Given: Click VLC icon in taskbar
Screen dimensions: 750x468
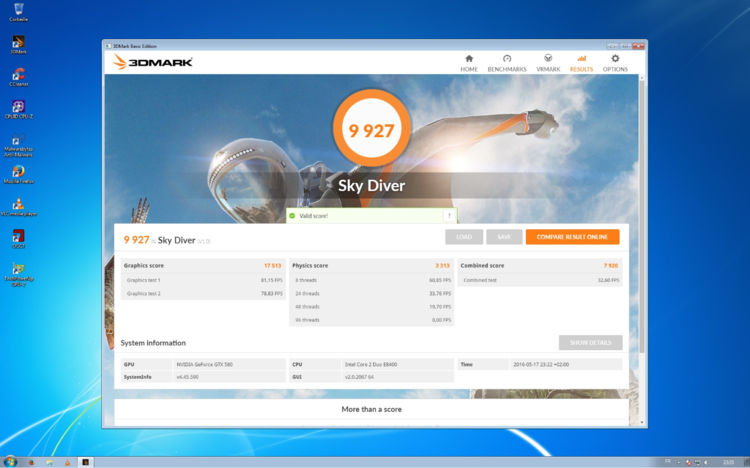Looking at the screenshot, I should point(67,462).
